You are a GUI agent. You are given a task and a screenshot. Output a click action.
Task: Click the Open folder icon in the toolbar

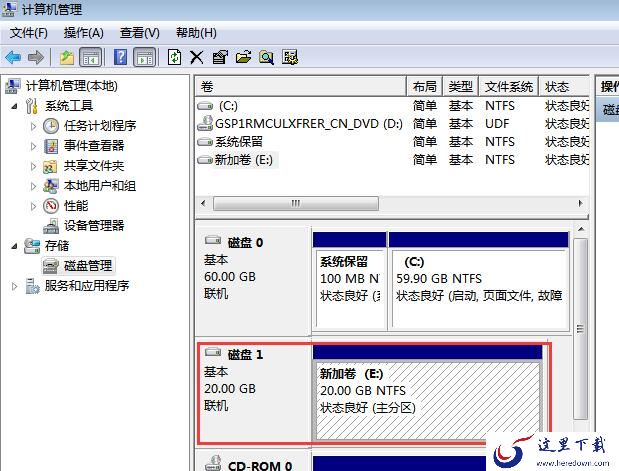(243, 57)
